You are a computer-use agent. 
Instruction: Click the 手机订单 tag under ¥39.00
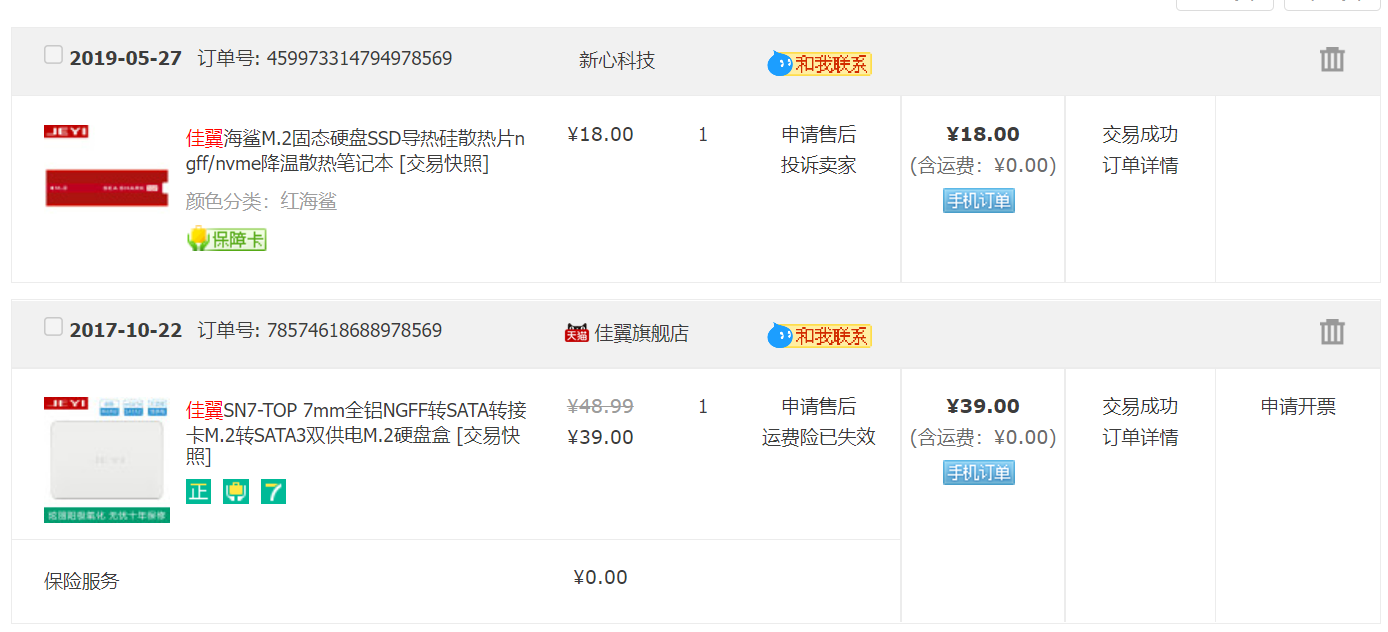click(x=978, y=472)
